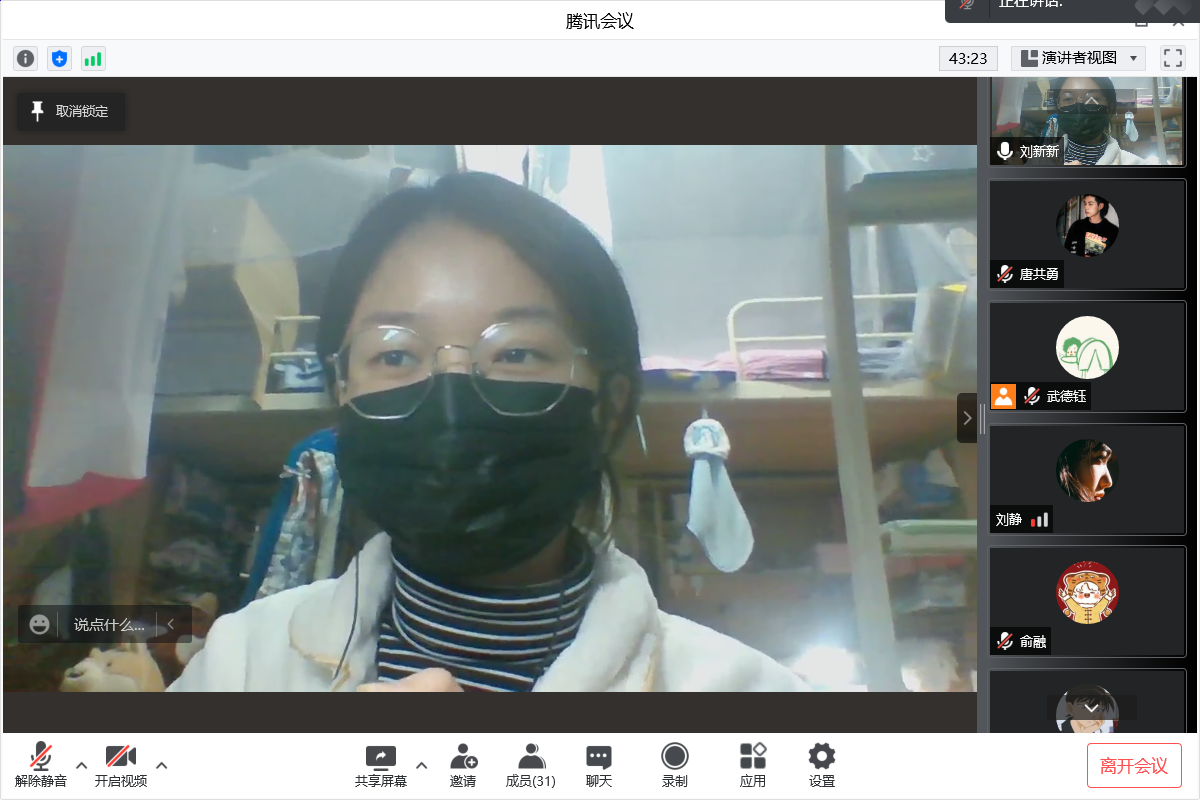This screenshot has width=1200, height=800.
Task: Expand video options arrow beside 开启视频
Action: (162, 765)
